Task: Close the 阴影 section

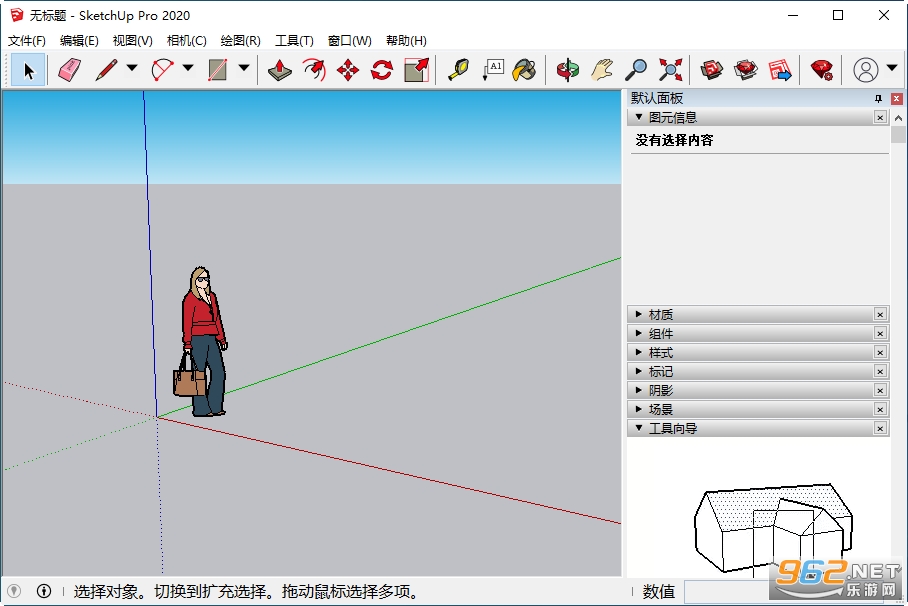Action: coord(880,390)
